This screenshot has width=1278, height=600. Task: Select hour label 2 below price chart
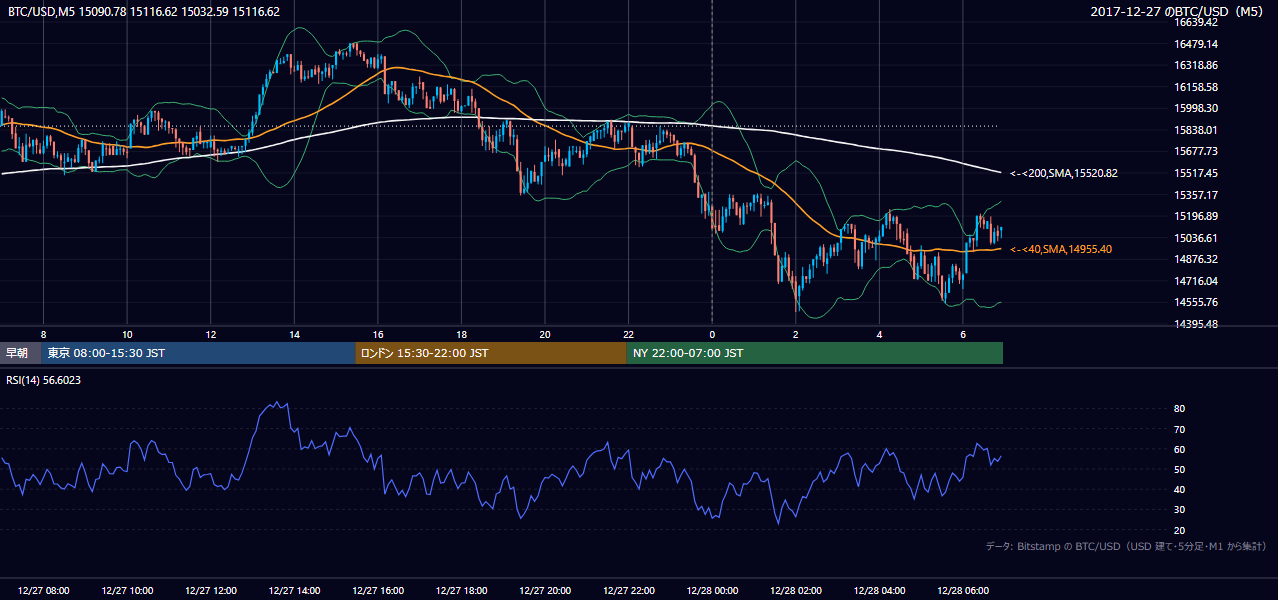point(795,334)
